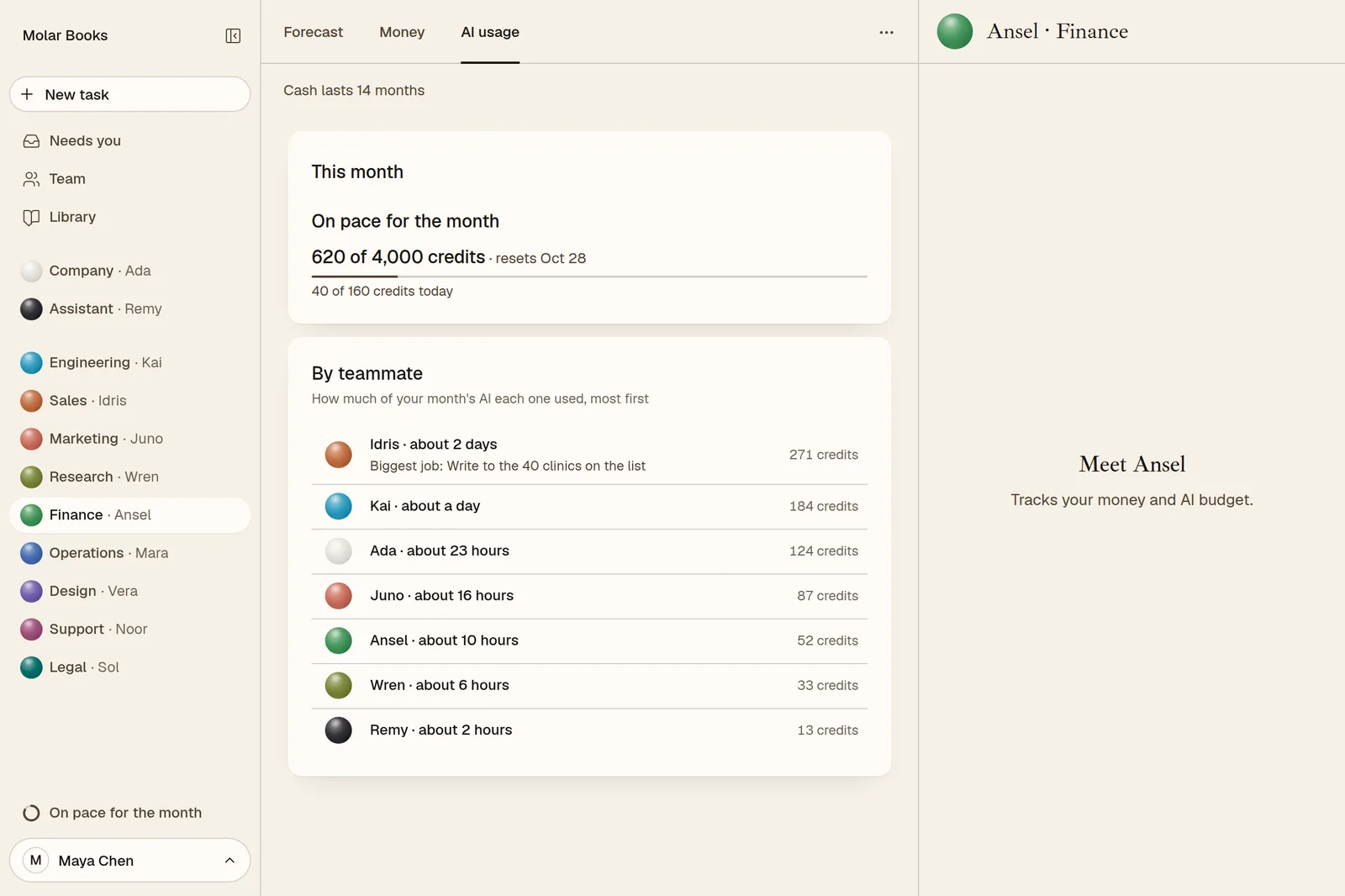Select Sales · Idris avatar in sidebar
1345x896 pixels.
click(31, 401)
